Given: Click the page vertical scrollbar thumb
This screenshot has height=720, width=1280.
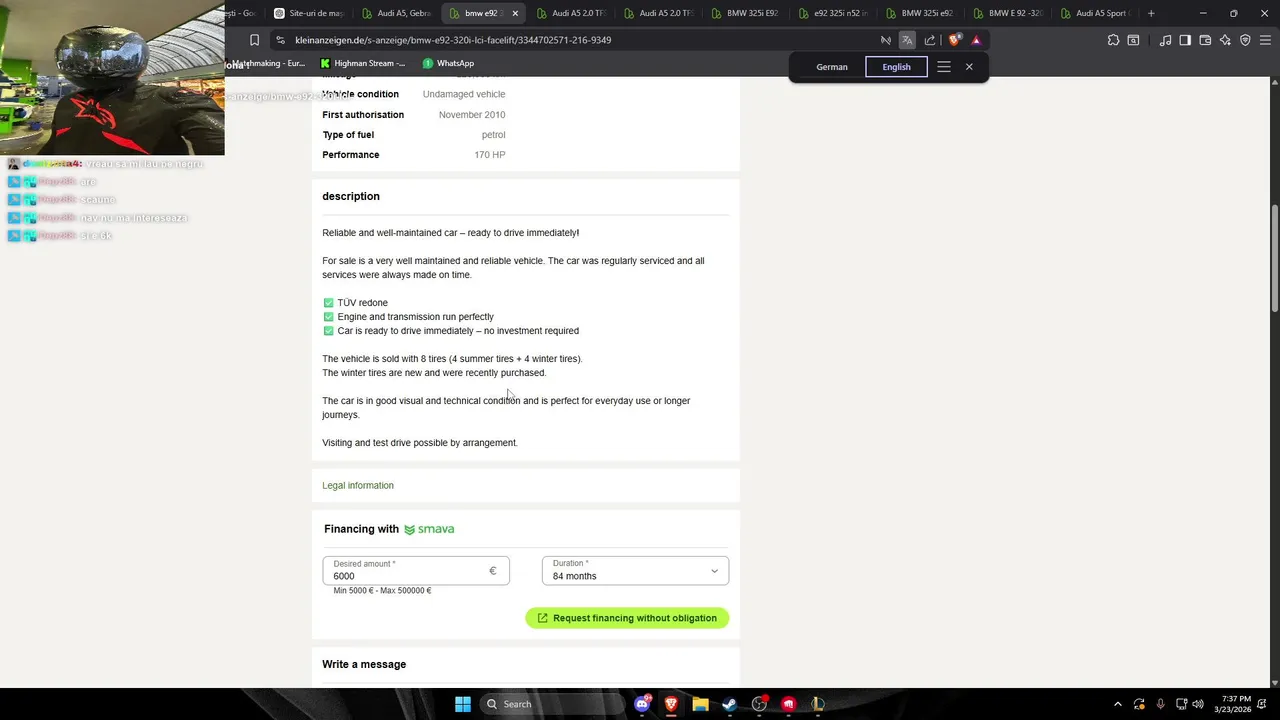Looking at the screenshot, I should pyautogui.click(x=1274, y=258).
